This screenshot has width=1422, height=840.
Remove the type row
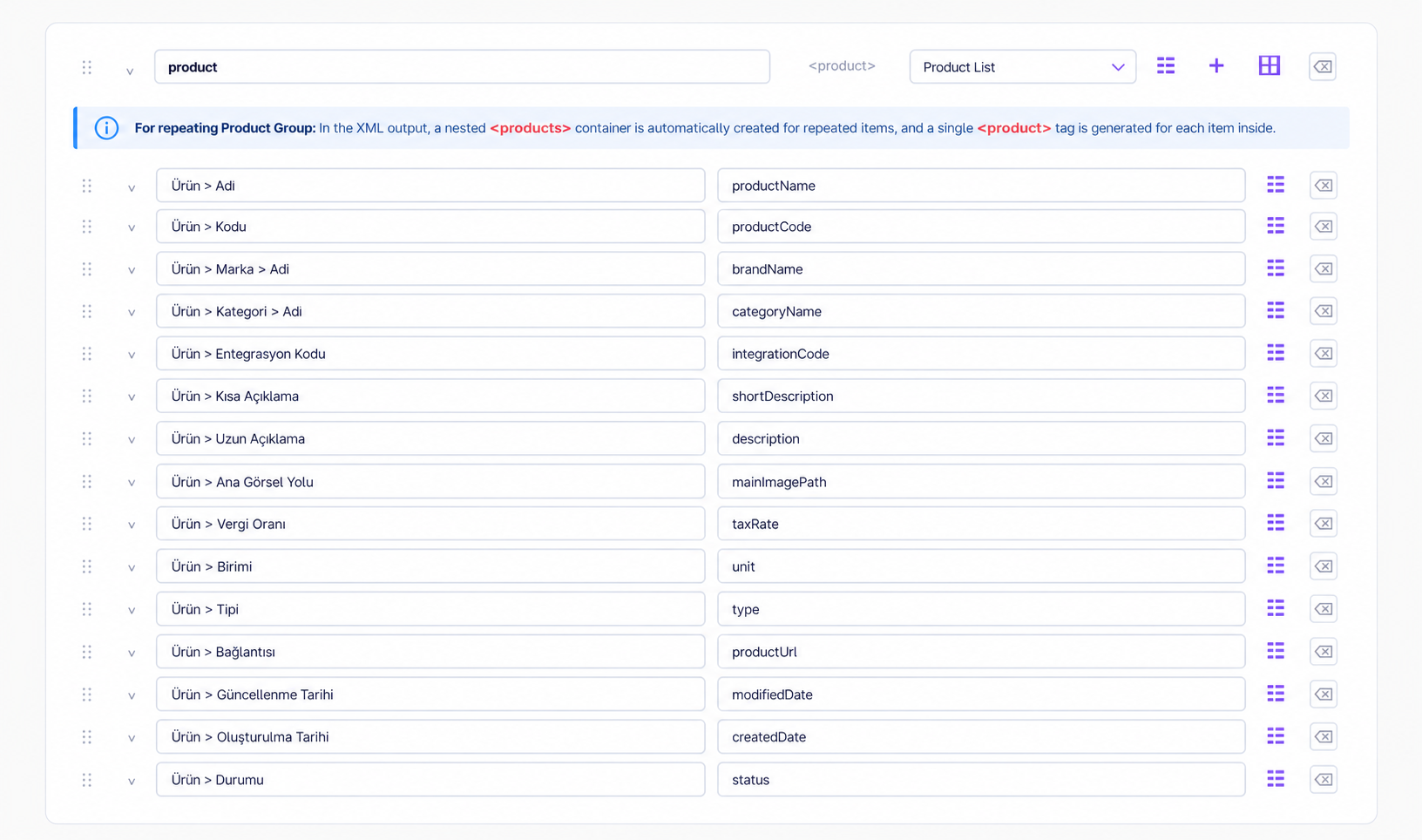coord(1324,609)
